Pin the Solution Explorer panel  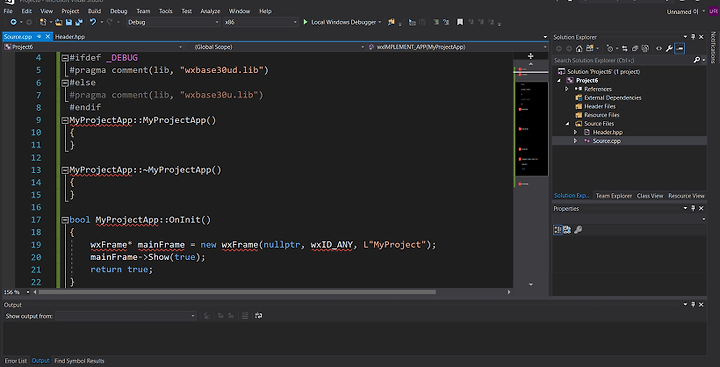click(693, 37)
